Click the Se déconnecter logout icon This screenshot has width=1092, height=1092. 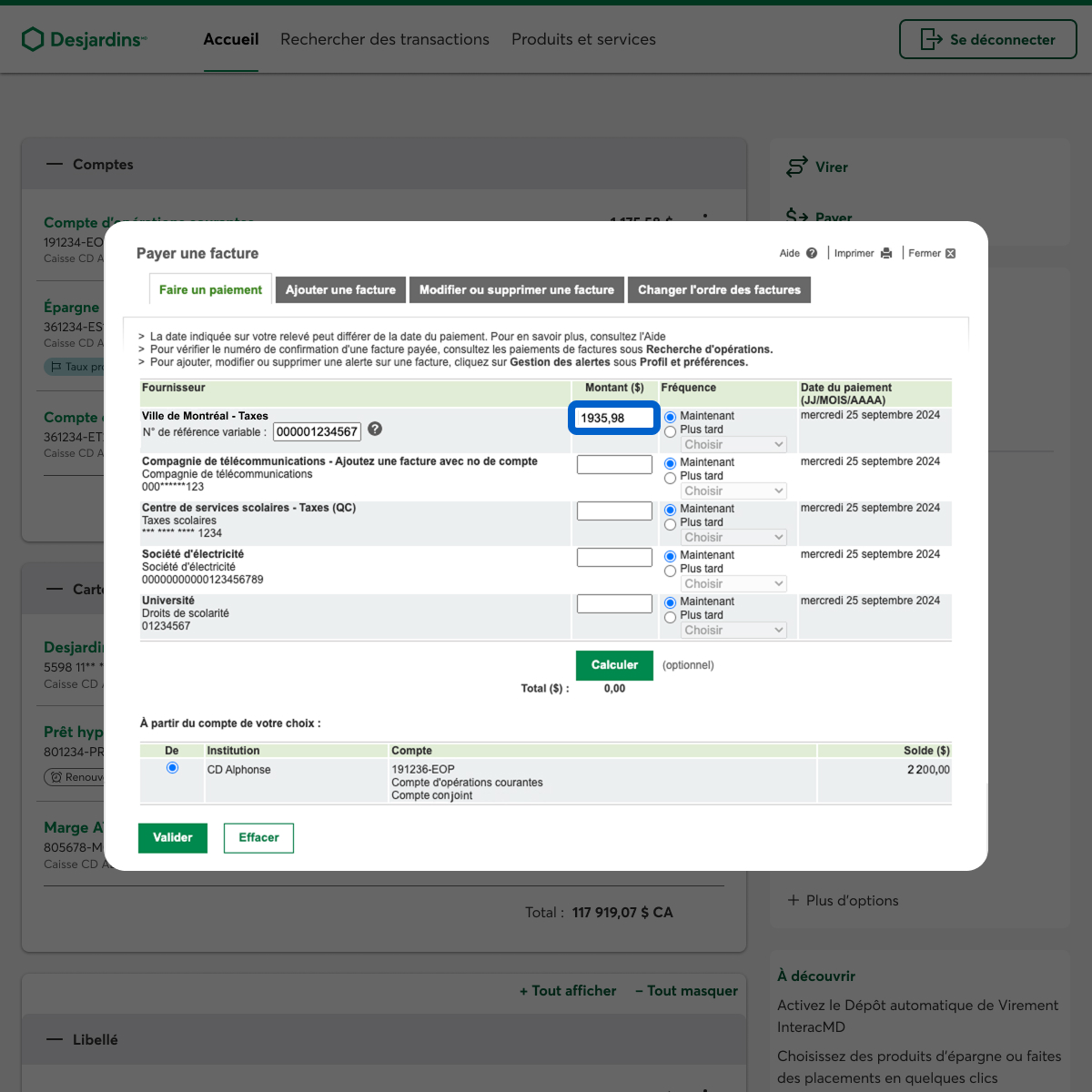click(x=931, y=39)
